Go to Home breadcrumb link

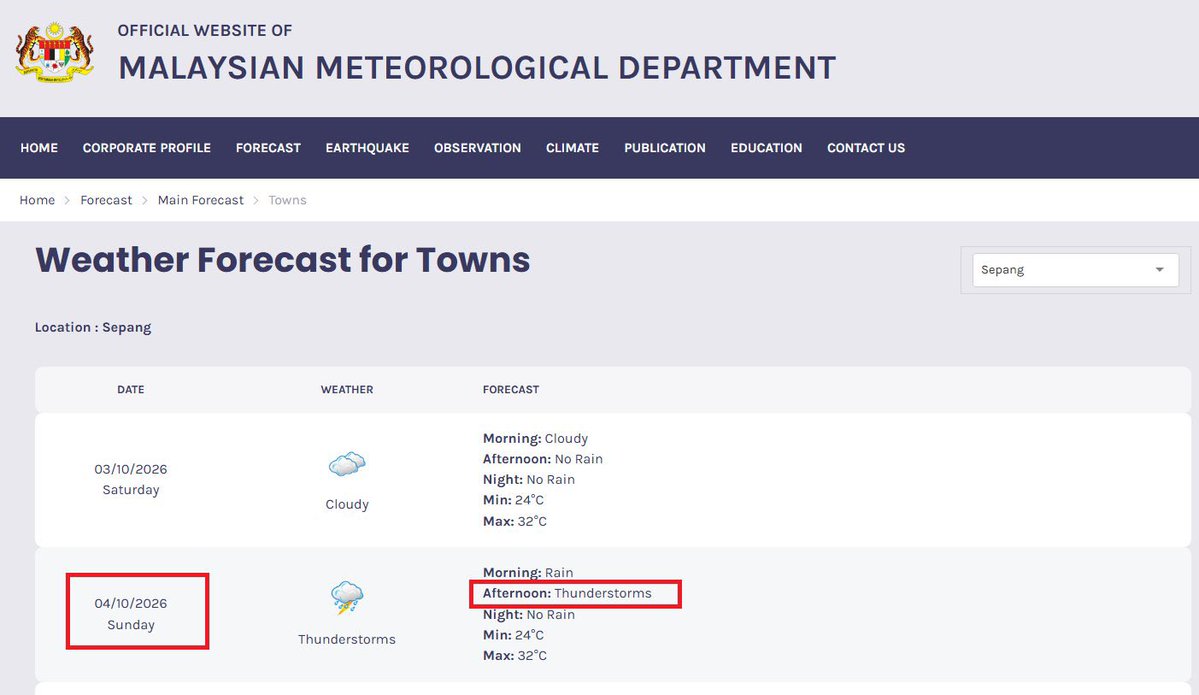(37, 200)
